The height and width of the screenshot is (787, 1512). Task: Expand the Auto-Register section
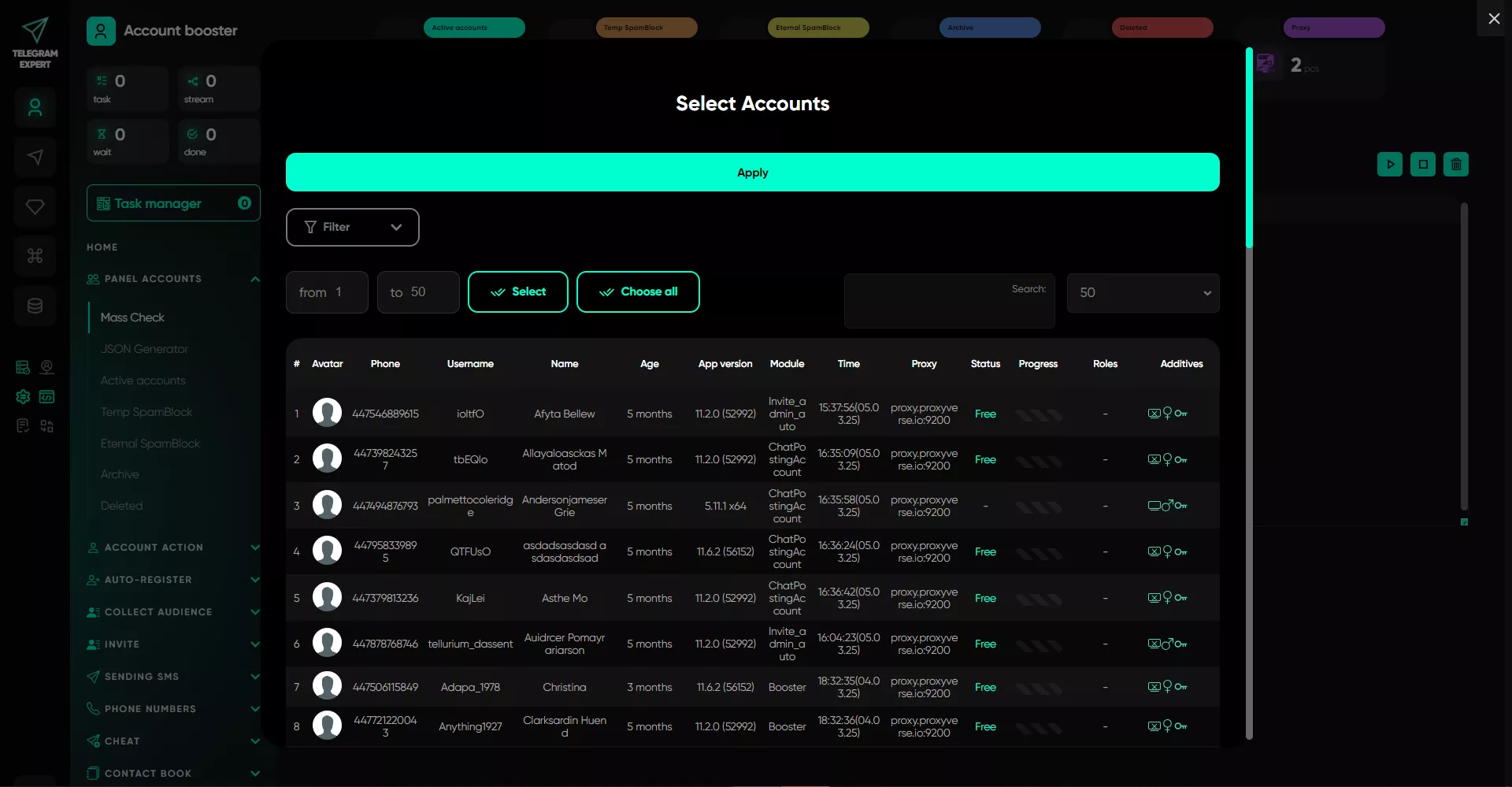click(x=254, y=580)
